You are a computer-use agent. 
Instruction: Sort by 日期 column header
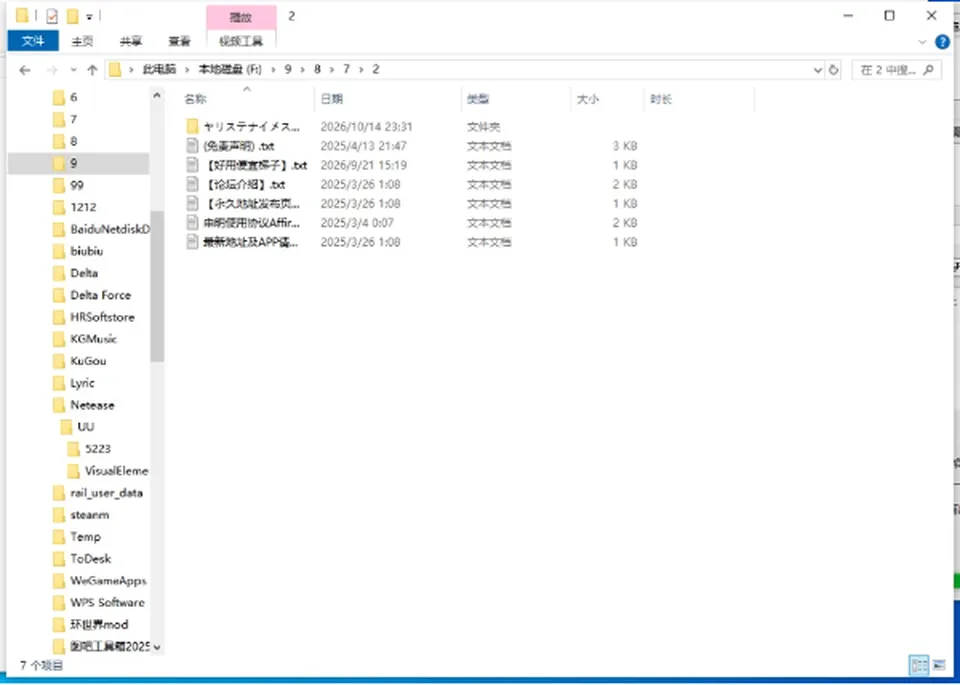click(332, 99)
